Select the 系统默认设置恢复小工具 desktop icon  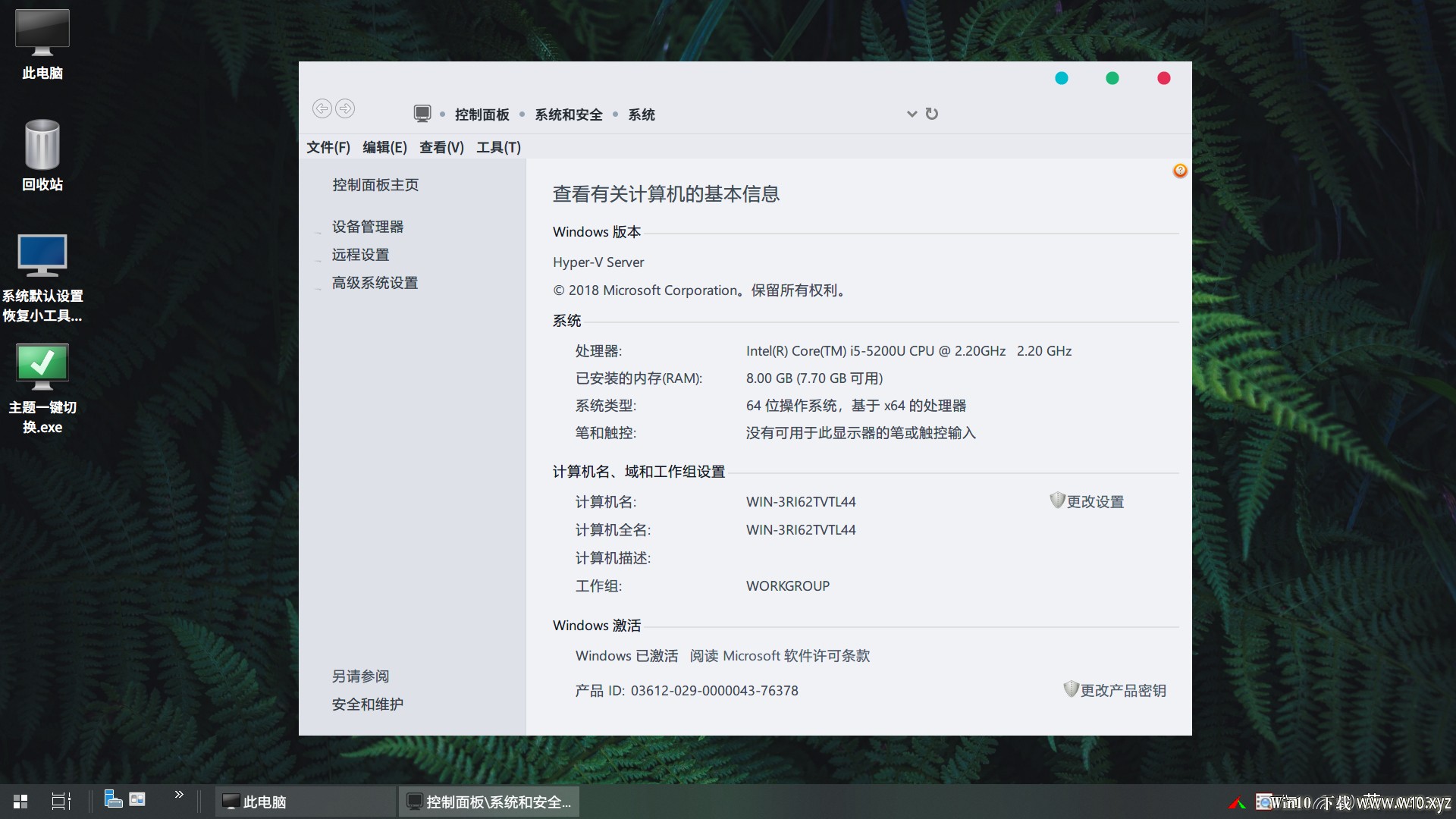(x=42, y=278)
